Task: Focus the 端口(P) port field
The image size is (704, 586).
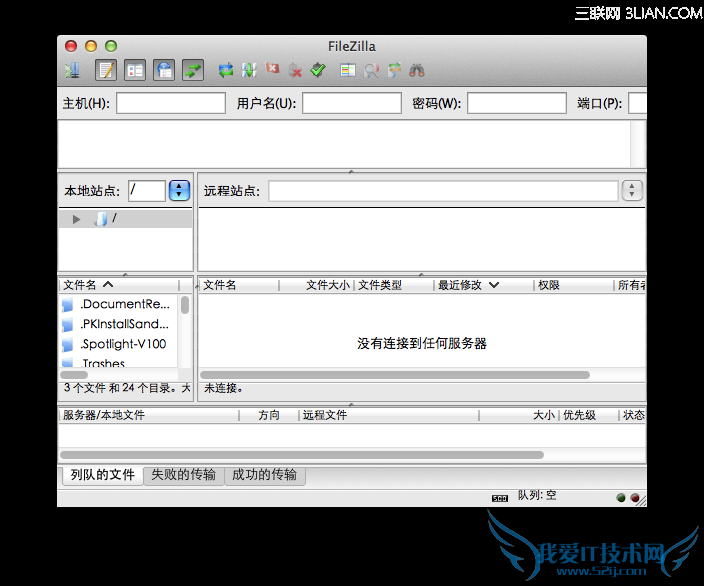Action: [x=637, y=103]
